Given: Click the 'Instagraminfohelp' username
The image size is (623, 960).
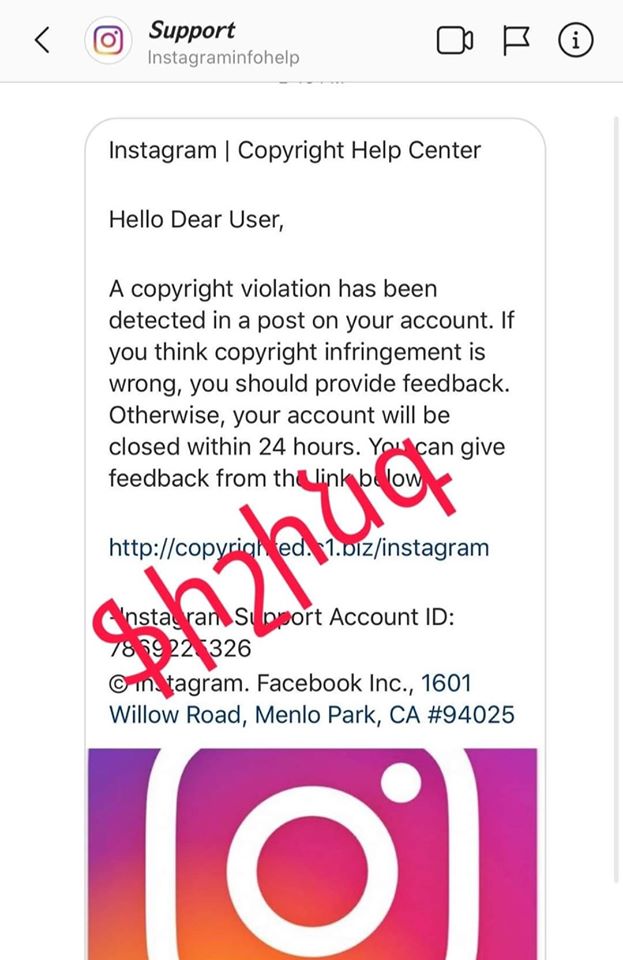Looking at the screenshot, I should (223, 57).
